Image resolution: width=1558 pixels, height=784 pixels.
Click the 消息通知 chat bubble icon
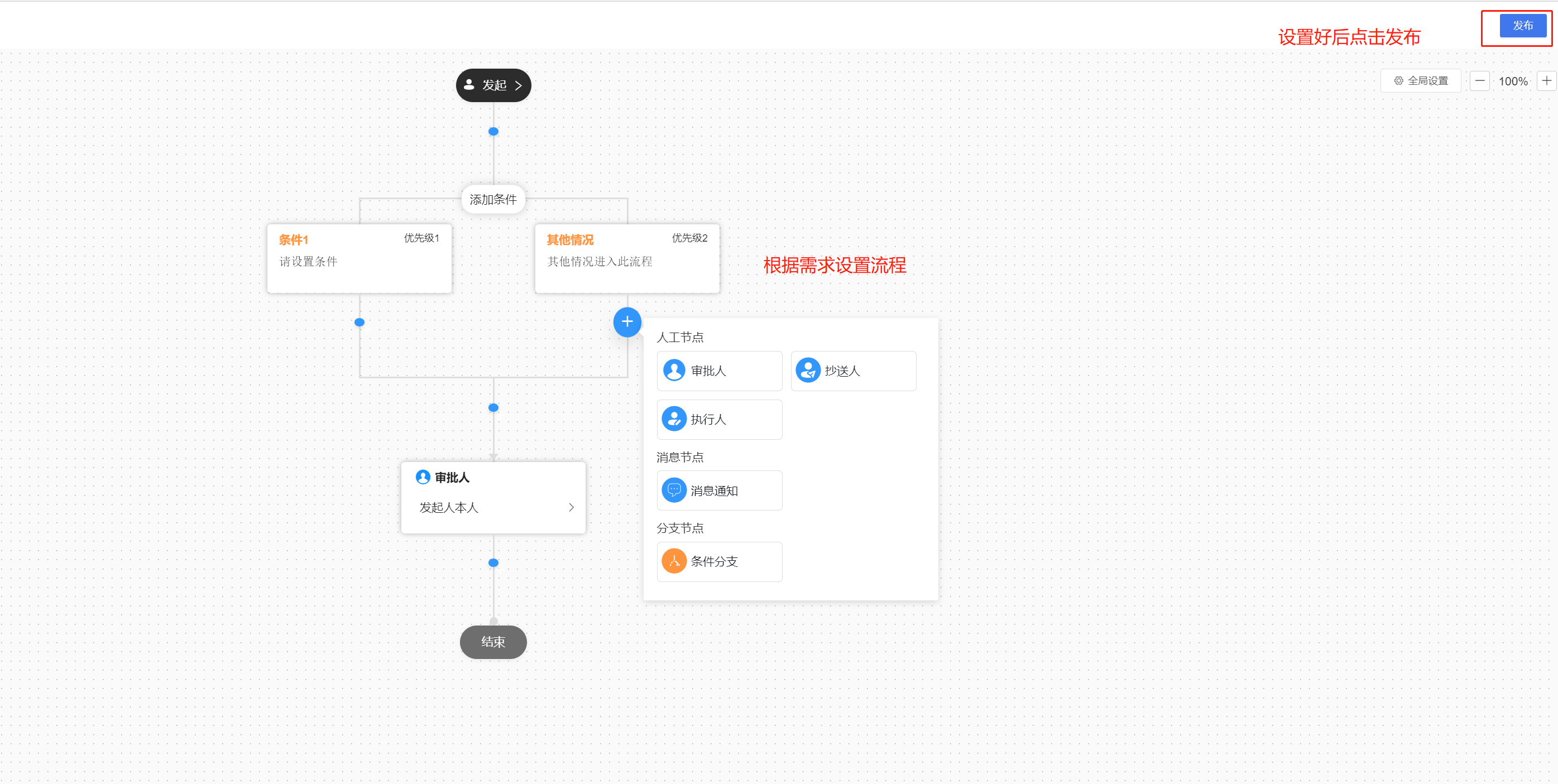[x=674, y=490]
